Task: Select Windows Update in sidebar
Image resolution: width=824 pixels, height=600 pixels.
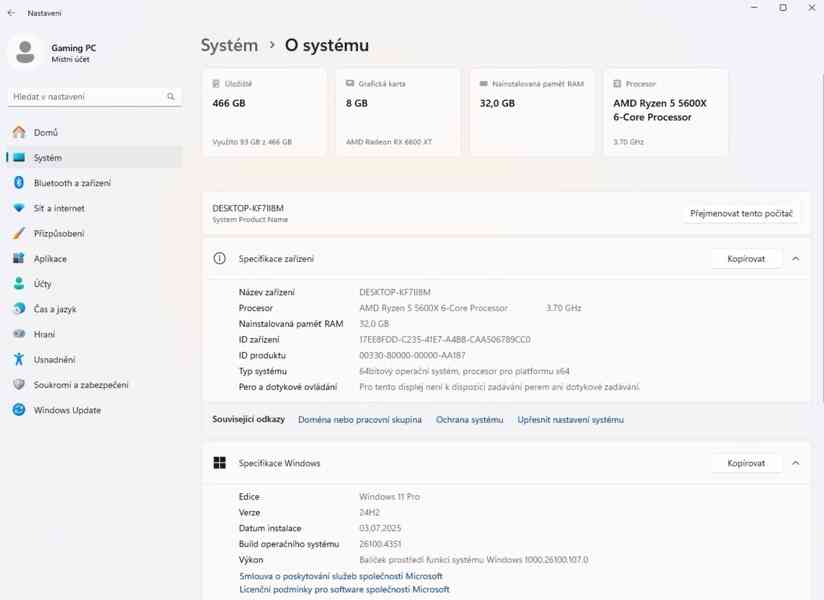Action: 95,410
